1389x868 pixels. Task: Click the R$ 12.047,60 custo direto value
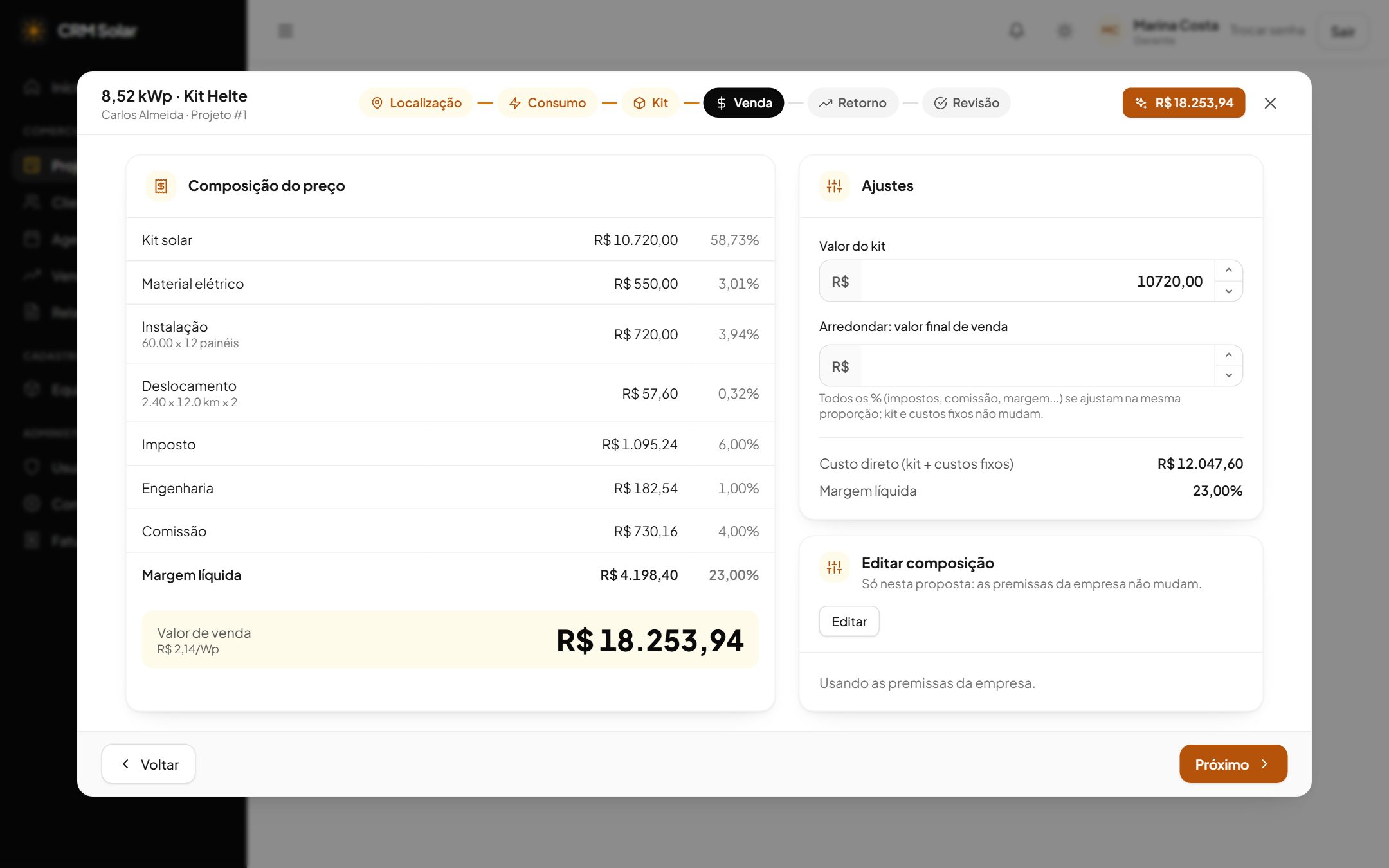coord(1200,464)
